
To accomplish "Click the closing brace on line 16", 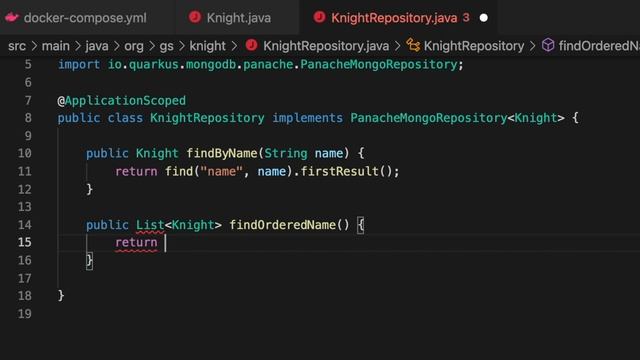I will 89,261.
